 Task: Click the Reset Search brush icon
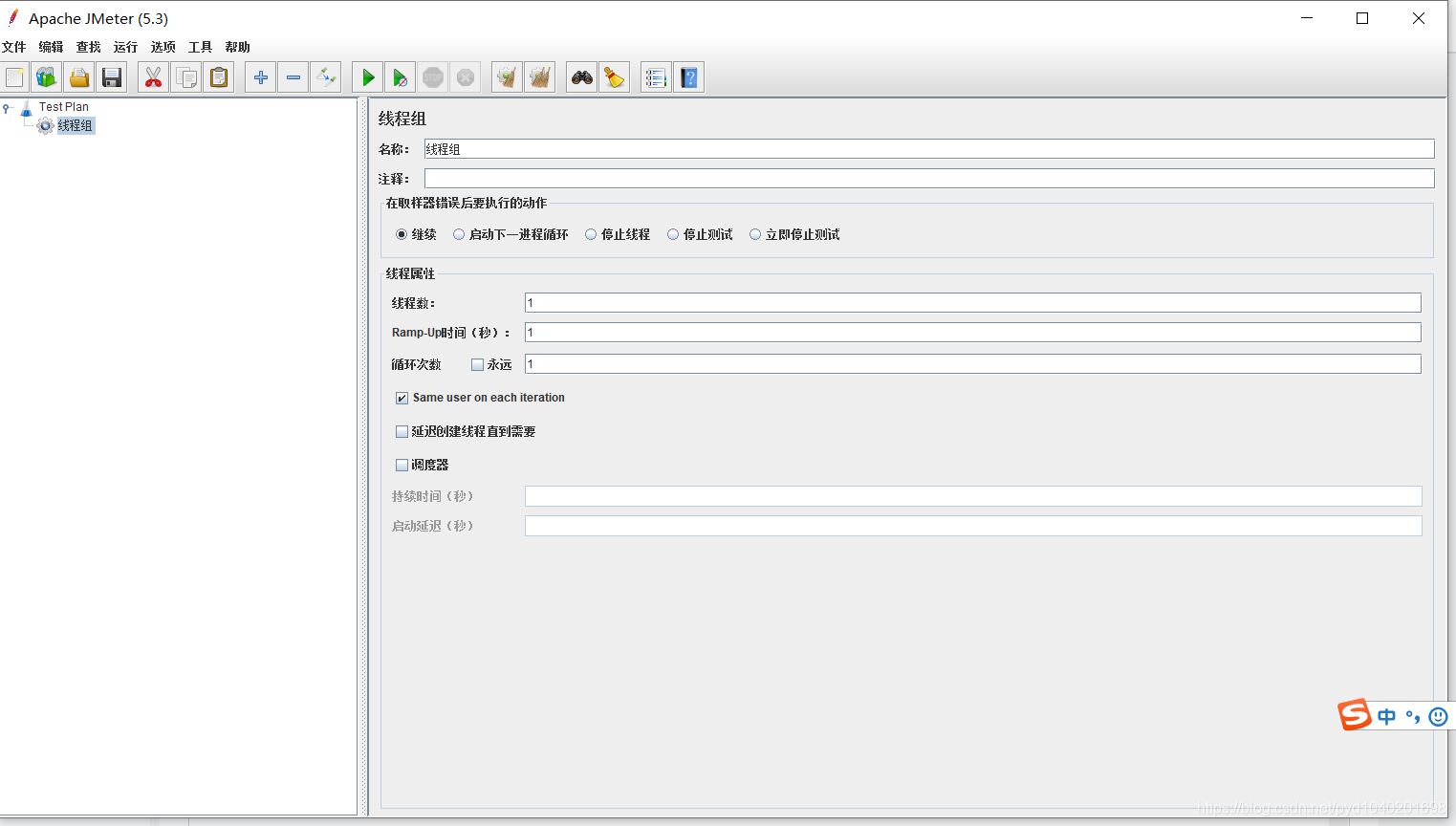pos(614,77)
